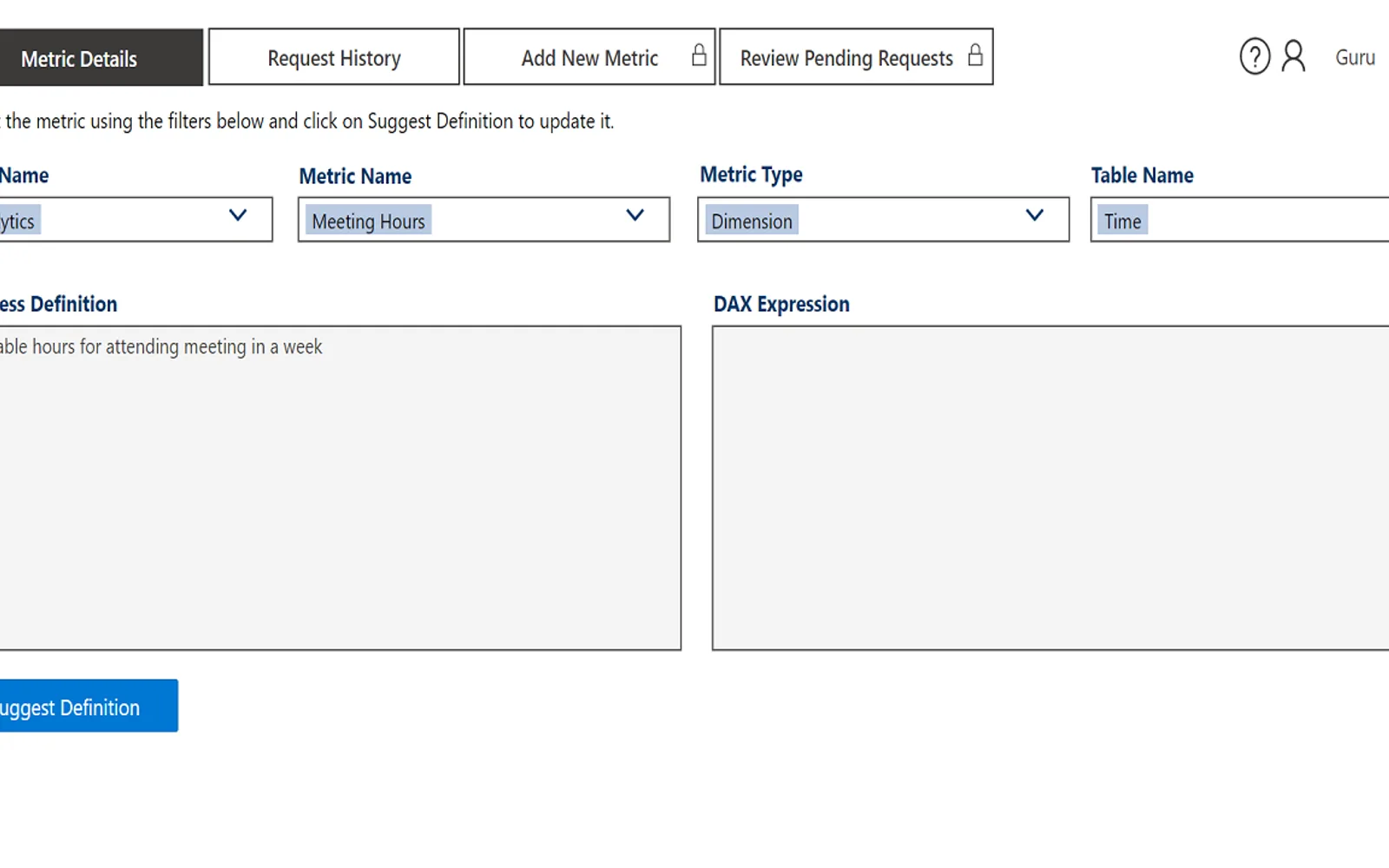Click the Table Name field label

(x=1142, y=175)
